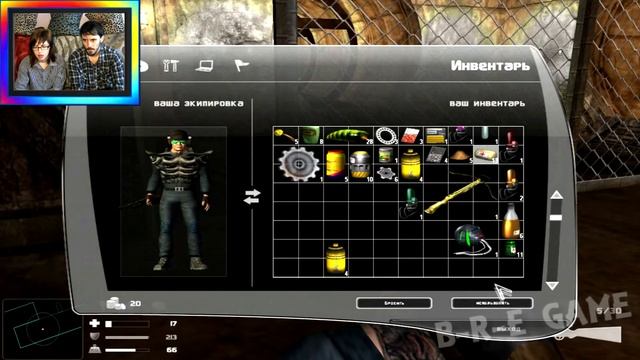Screen dimensions: 640x360
Task: Click the health bar showing 17
Action: point(127,324)
